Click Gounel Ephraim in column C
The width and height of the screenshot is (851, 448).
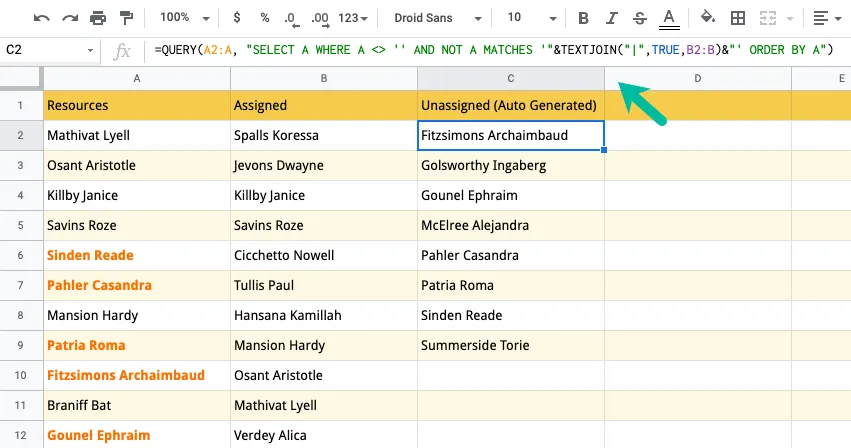point(511,195)
